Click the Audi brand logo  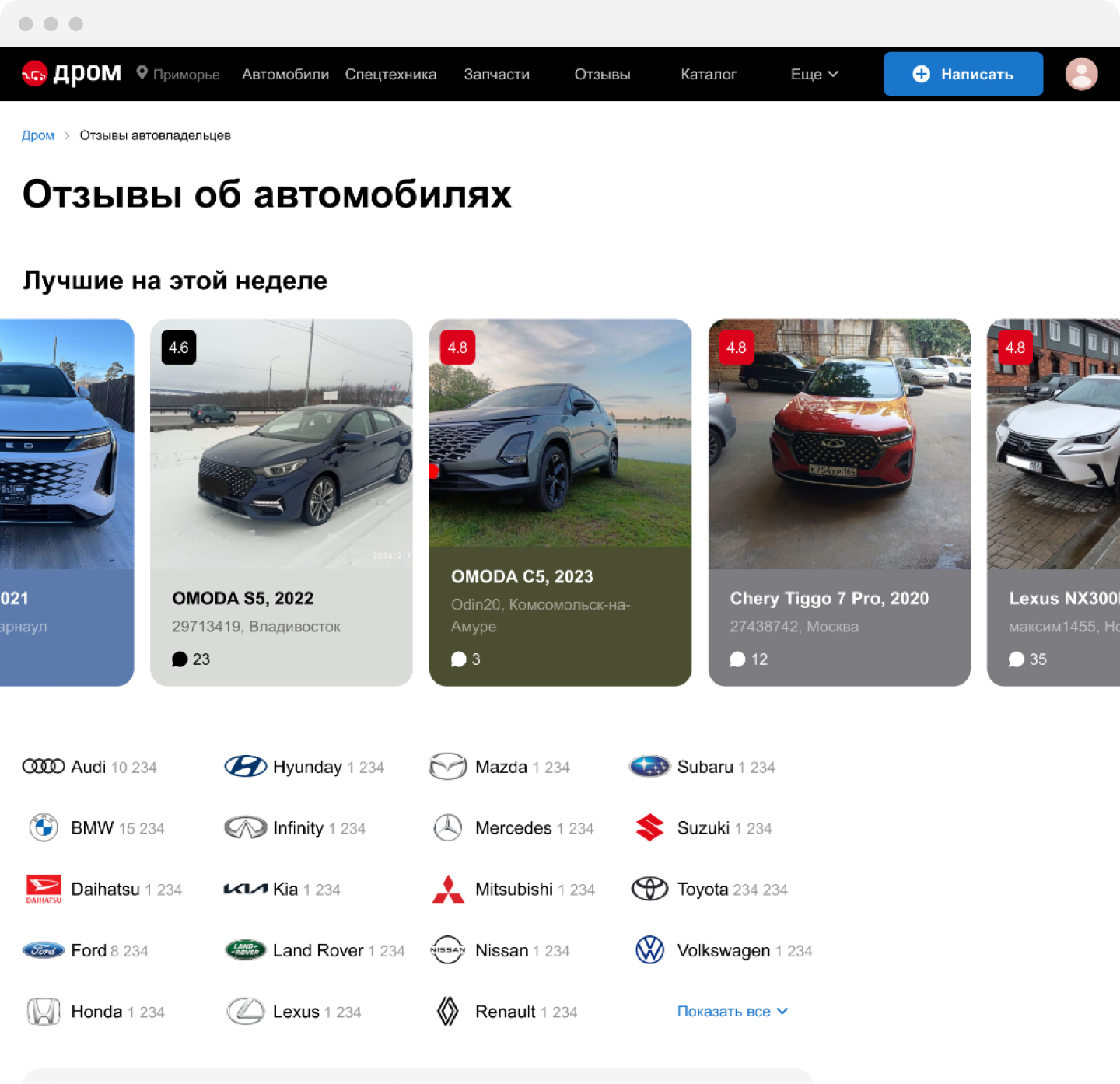(x=44, y=767)
